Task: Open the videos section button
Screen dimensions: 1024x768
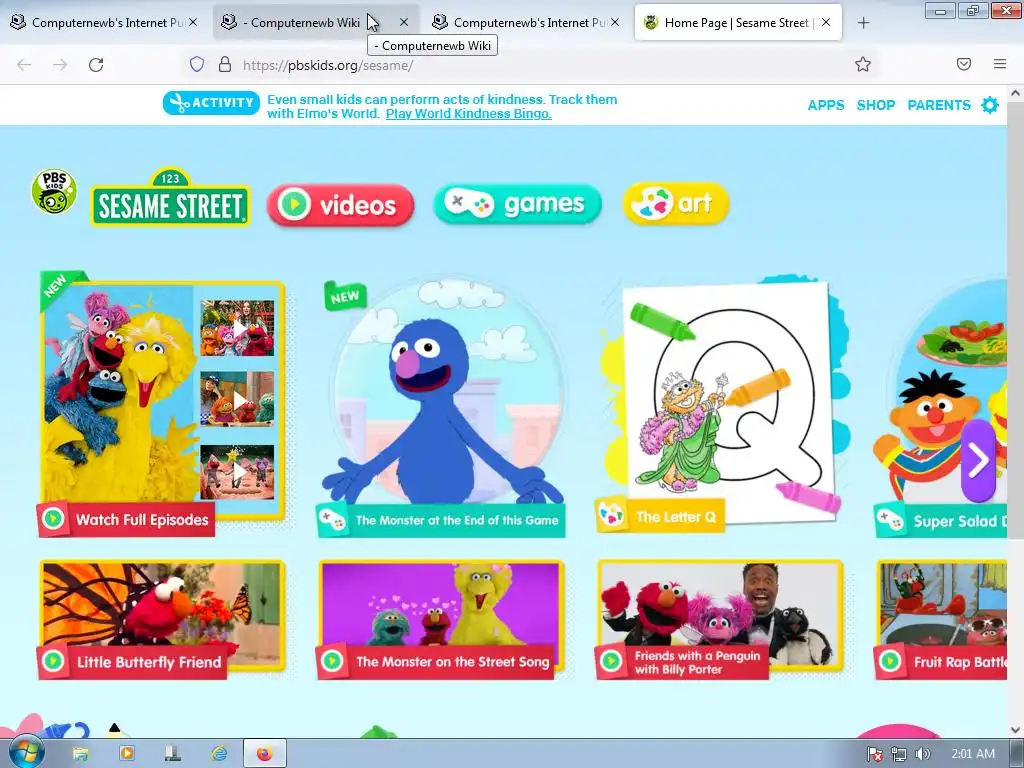Action: point(340,205)
